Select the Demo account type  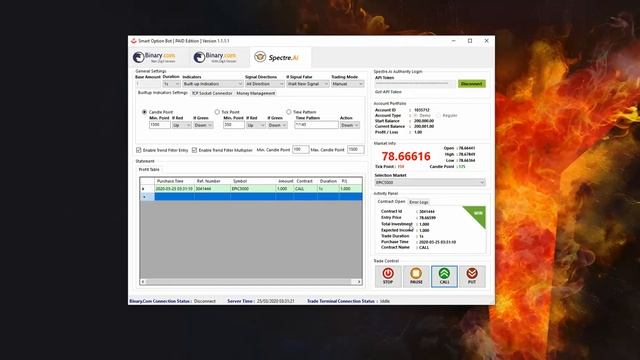point(416,116)
